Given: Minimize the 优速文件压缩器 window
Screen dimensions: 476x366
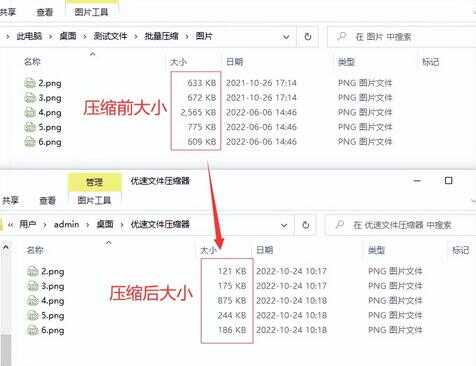Looking at the screenshot, I should (x=417, y=181).
